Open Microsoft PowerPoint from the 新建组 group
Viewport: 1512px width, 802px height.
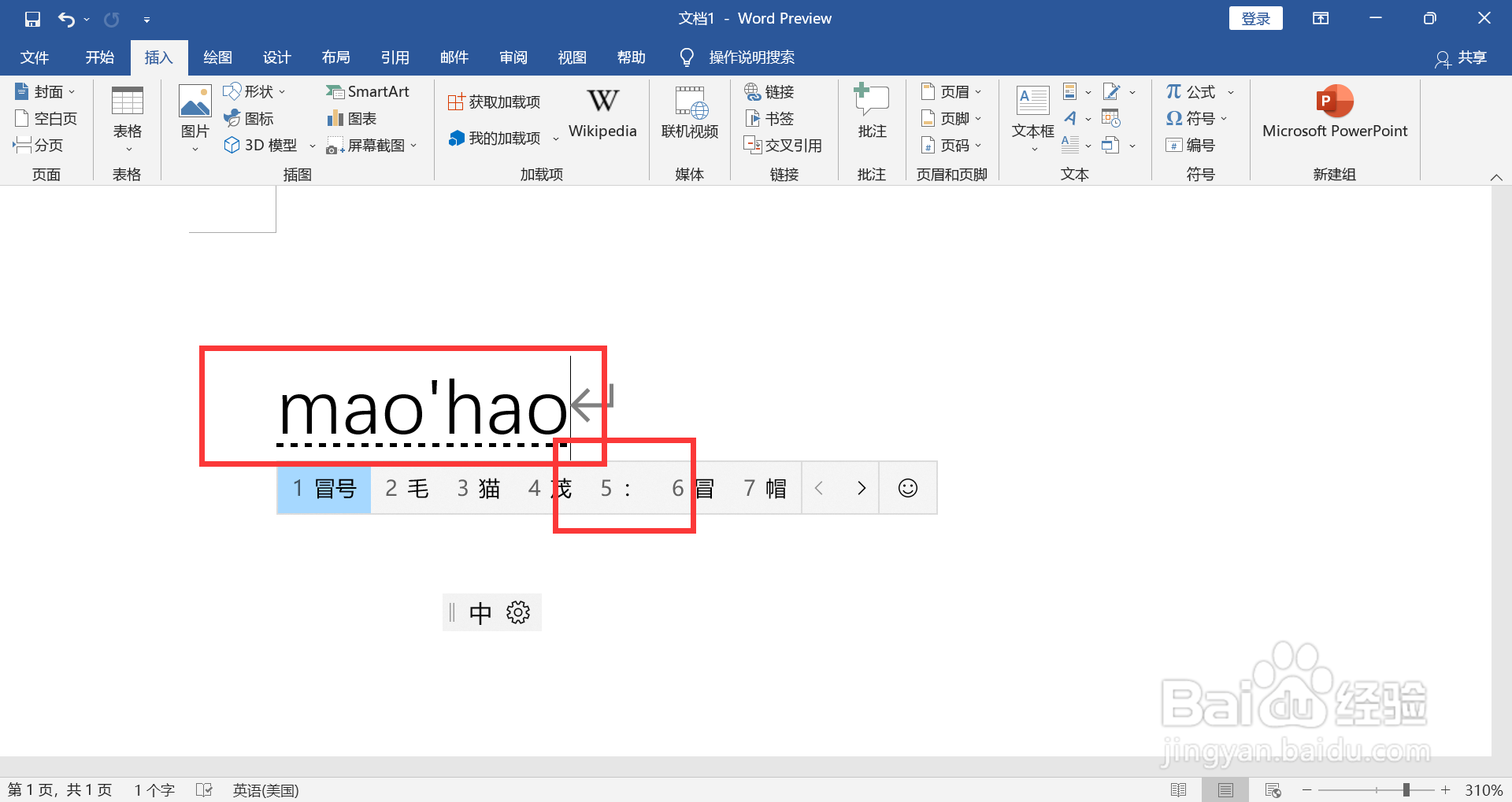tap(1334, 112)
